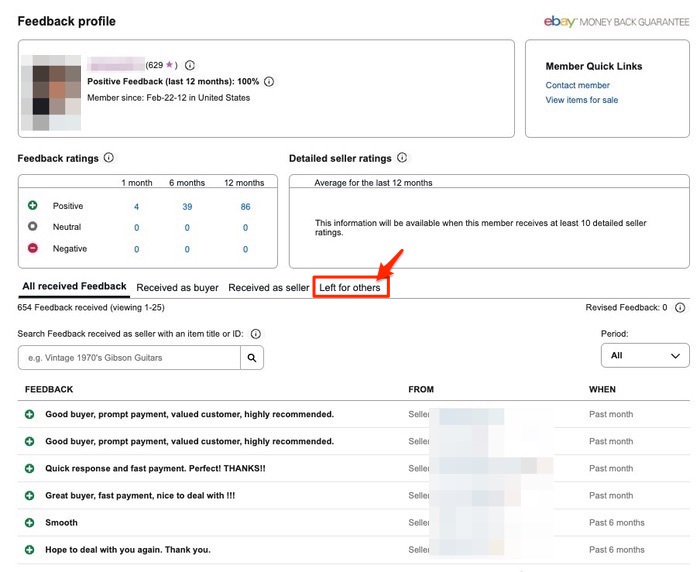700x572 pixels.
Task: Open the Received as buyer tab
Action: 177,288
